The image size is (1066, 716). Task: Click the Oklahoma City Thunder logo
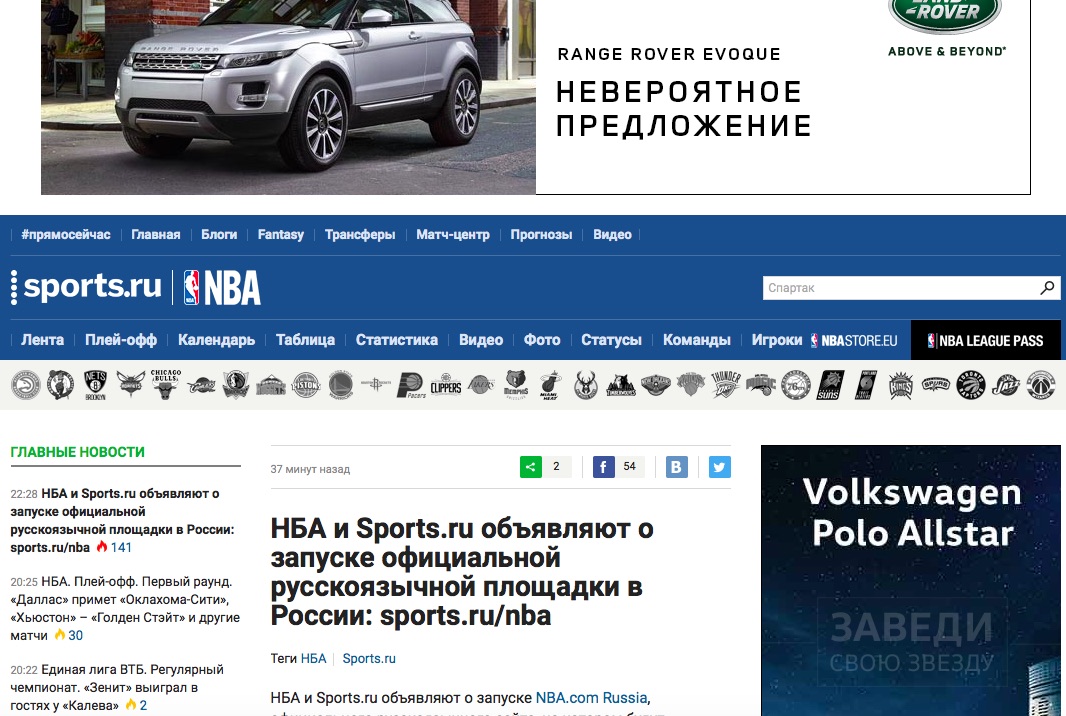pyautogui.click(x=726, y=385)
